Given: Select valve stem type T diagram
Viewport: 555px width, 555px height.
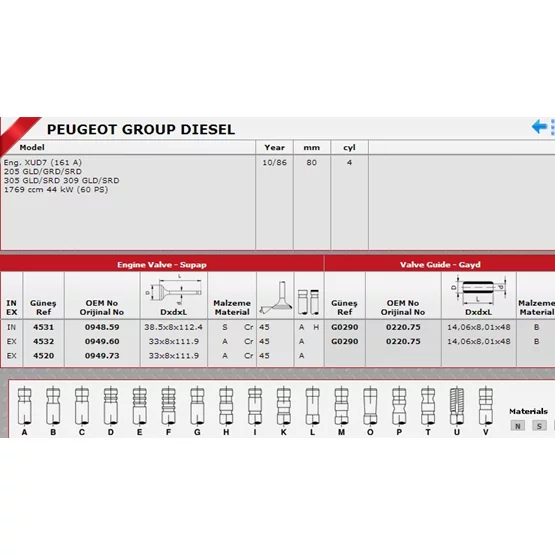Looking at the screenshot, I should [x=428, y=406].
